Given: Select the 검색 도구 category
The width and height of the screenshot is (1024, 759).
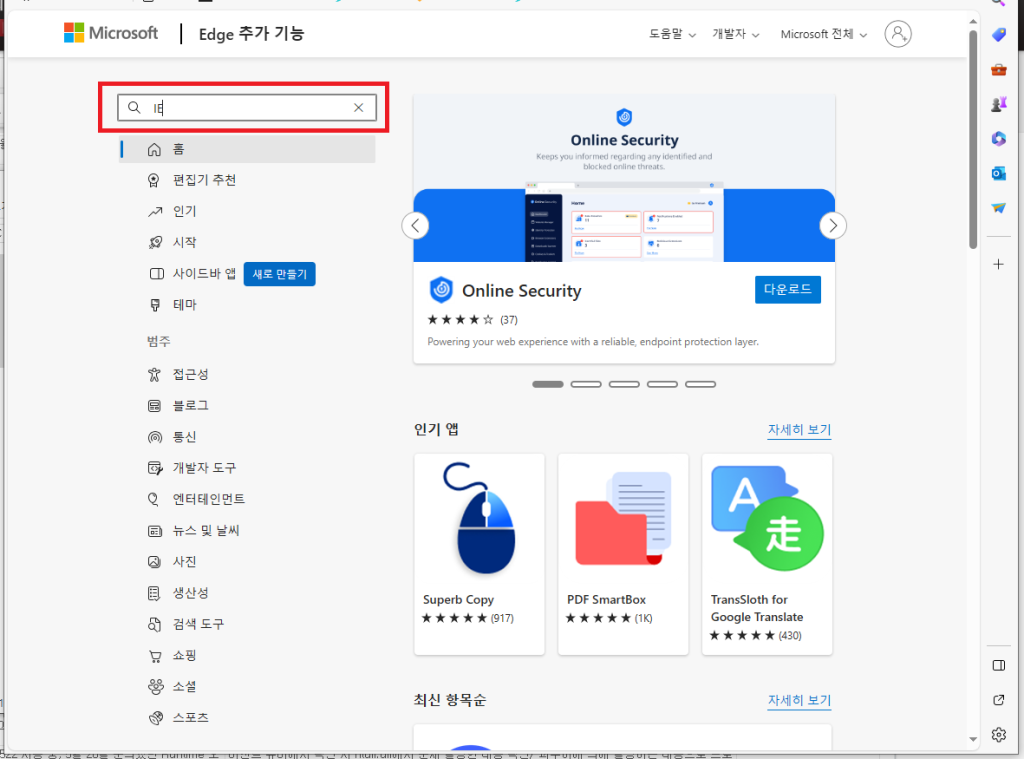Looking at the screenshot, I should pos(198,624).
